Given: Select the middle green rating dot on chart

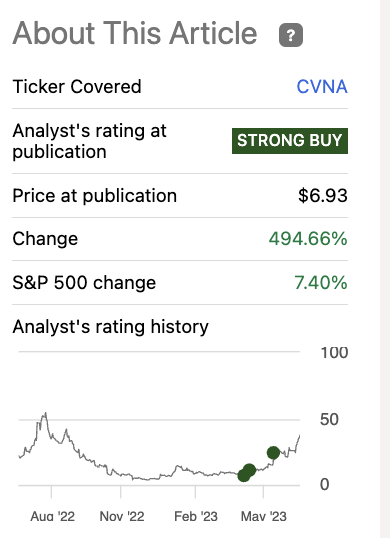Looking at the screenshot, I should [249, 470].
